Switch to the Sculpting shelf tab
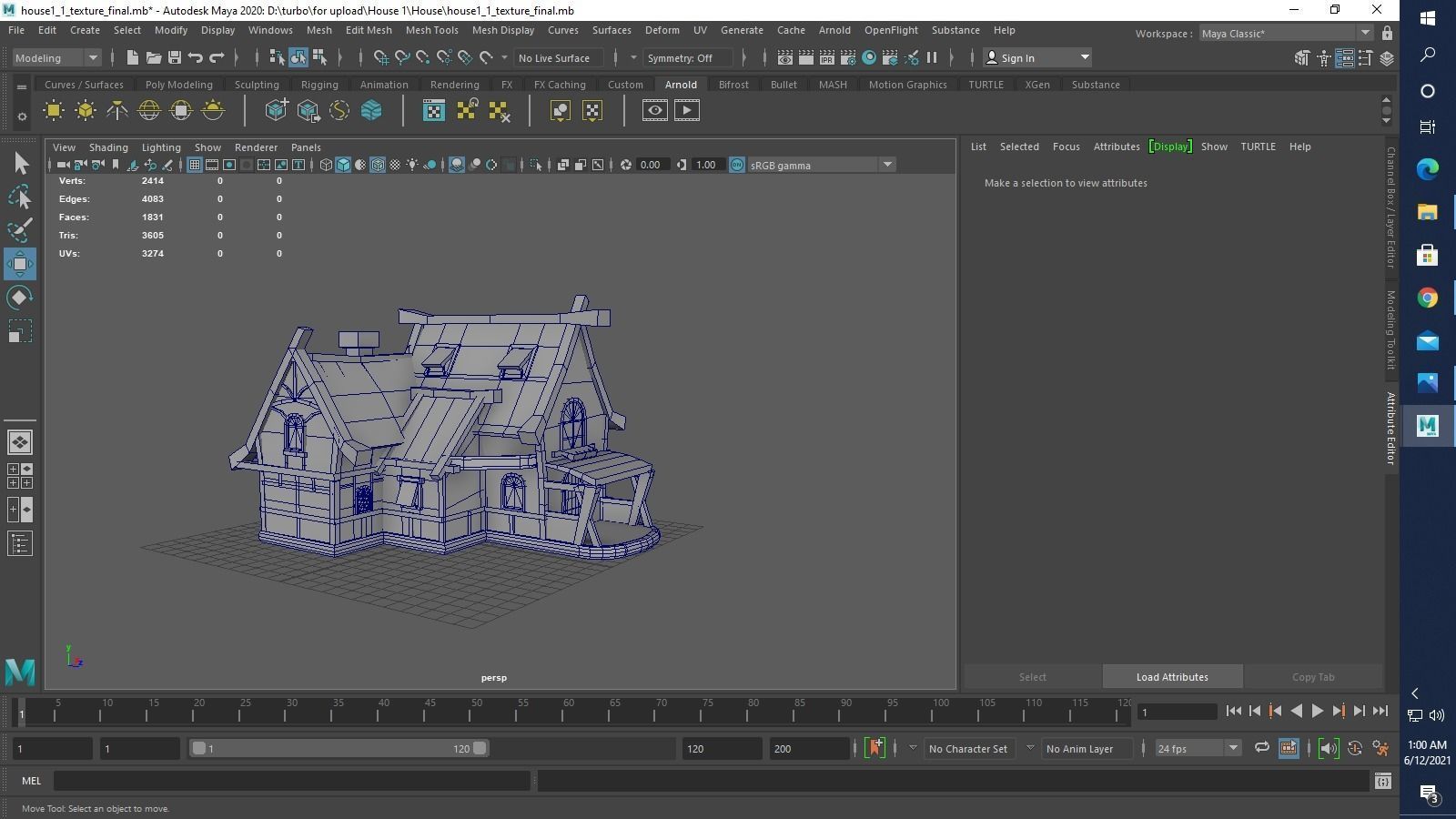The height and width of the screenshot is (819, 1456). click(x=257, y=85)
